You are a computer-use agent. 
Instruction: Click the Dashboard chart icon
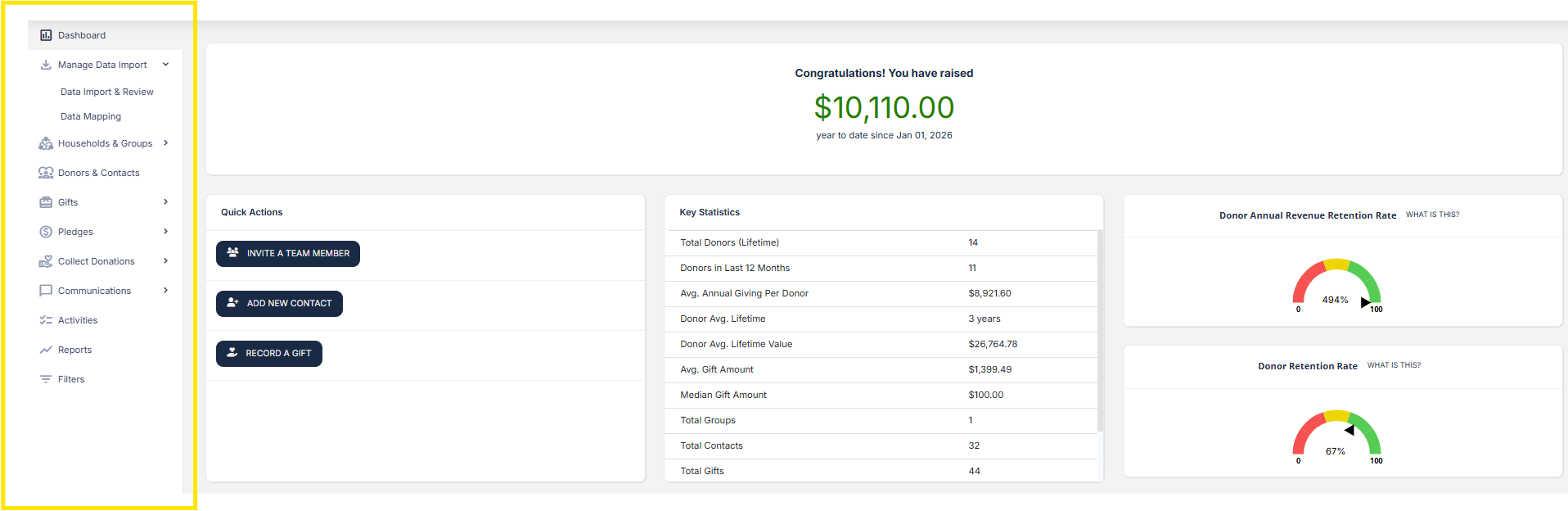pyautogui.click(x=46, y=35)
